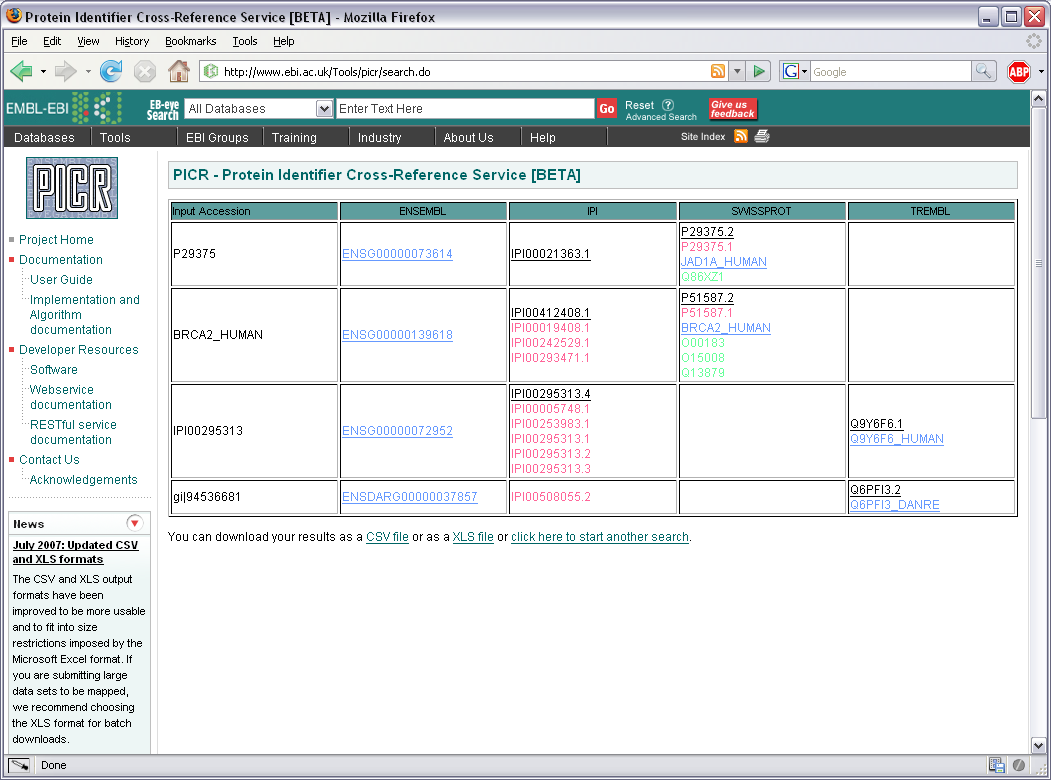Click the EMBL-EBI logo

click(x=64, y=108)
